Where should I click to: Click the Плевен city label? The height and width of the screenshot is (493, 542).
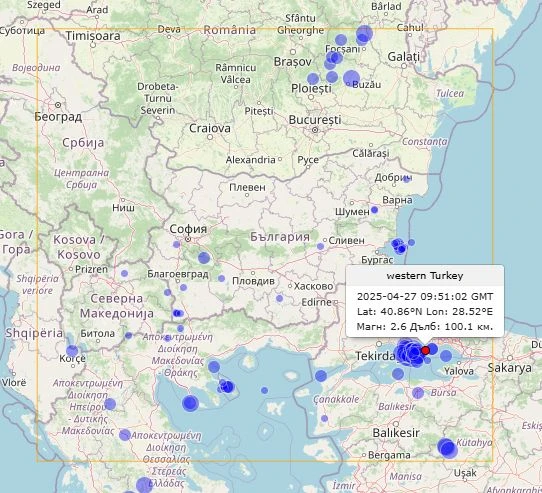(x=247, y=187)
